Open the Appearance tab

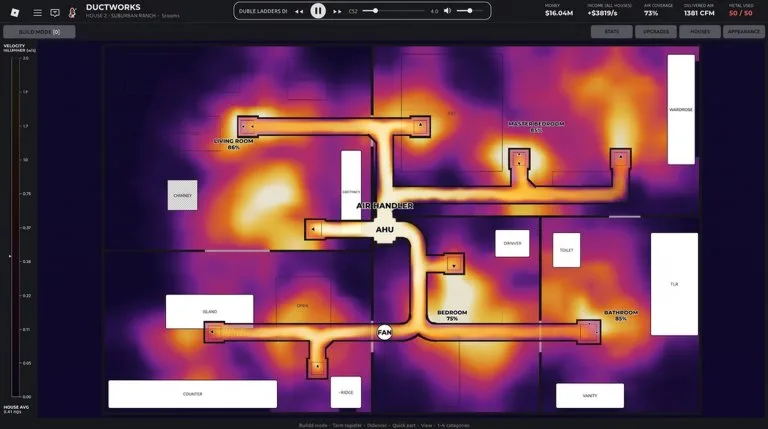pos(744,32)
